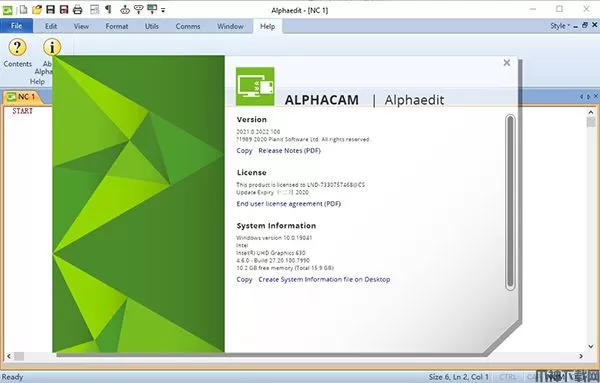This screenshot has height=383, width=600.
Task: Restore the inner document window
Action: pyautogui.click(x=585, y=25)
